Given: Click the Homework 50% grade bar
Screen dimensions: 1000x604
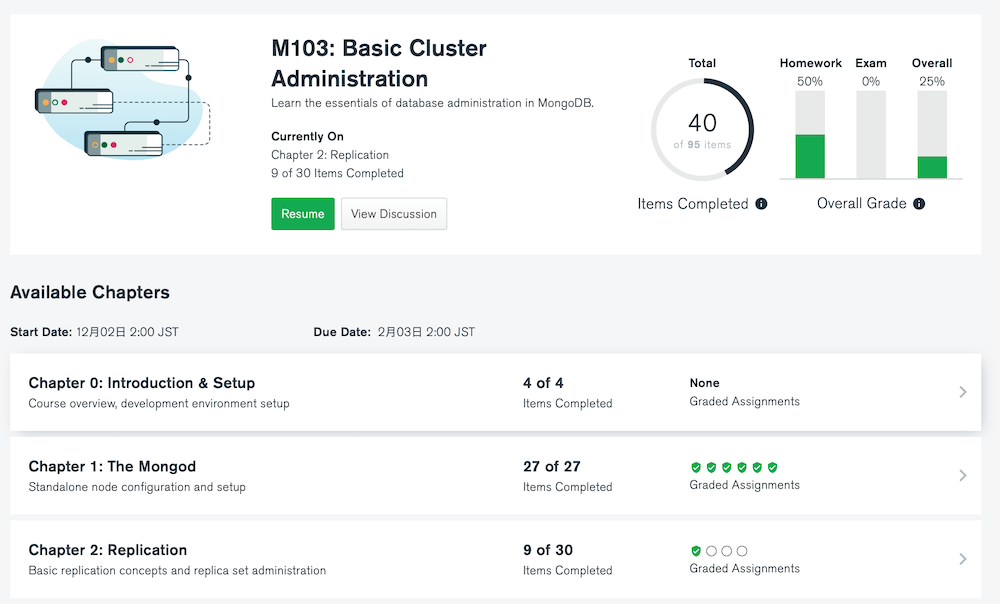Looking at the screenshot, I should click(x=810, y=135).
